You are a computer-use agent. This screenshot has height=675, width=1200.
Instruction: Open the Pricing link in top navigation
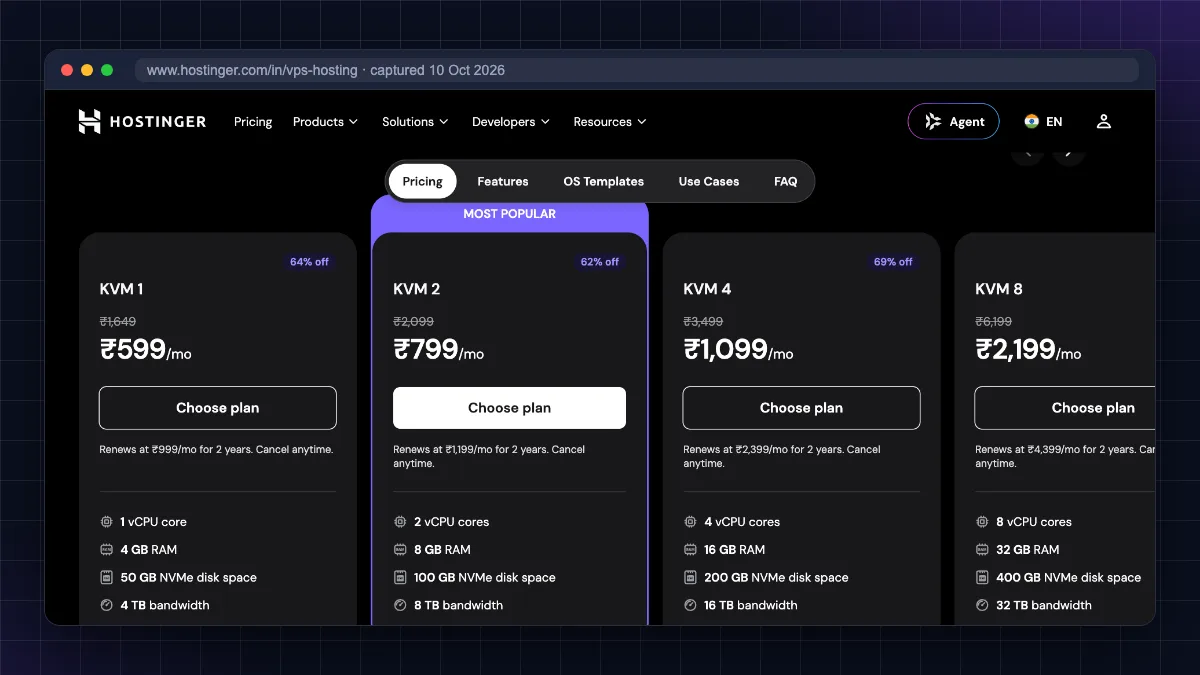pyautogui.click(x=253, y=122)
